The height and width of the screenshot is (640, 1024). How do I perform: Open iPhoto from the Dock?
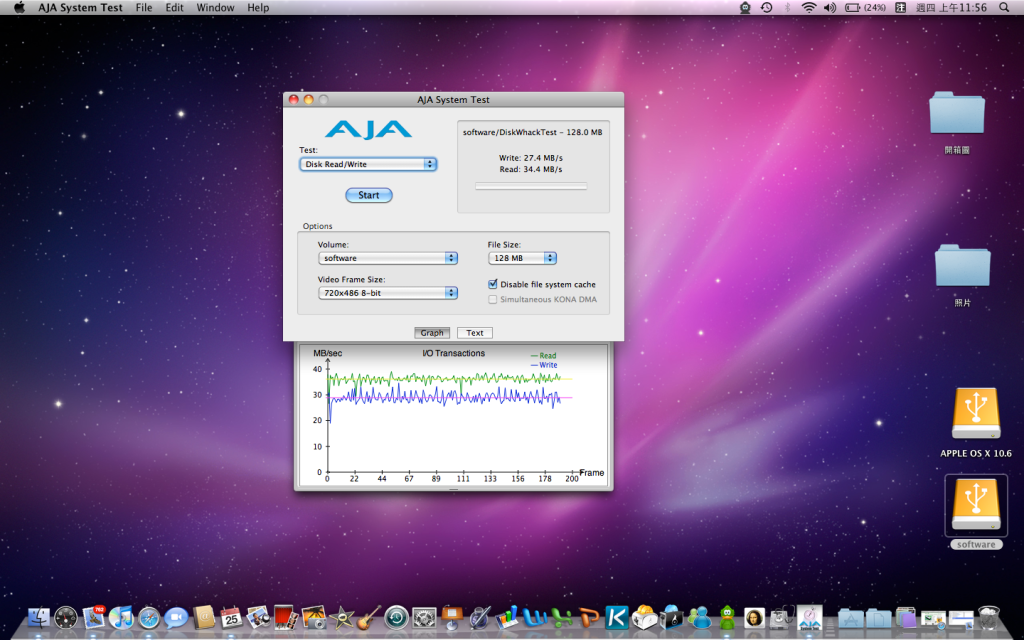(314, 616)
